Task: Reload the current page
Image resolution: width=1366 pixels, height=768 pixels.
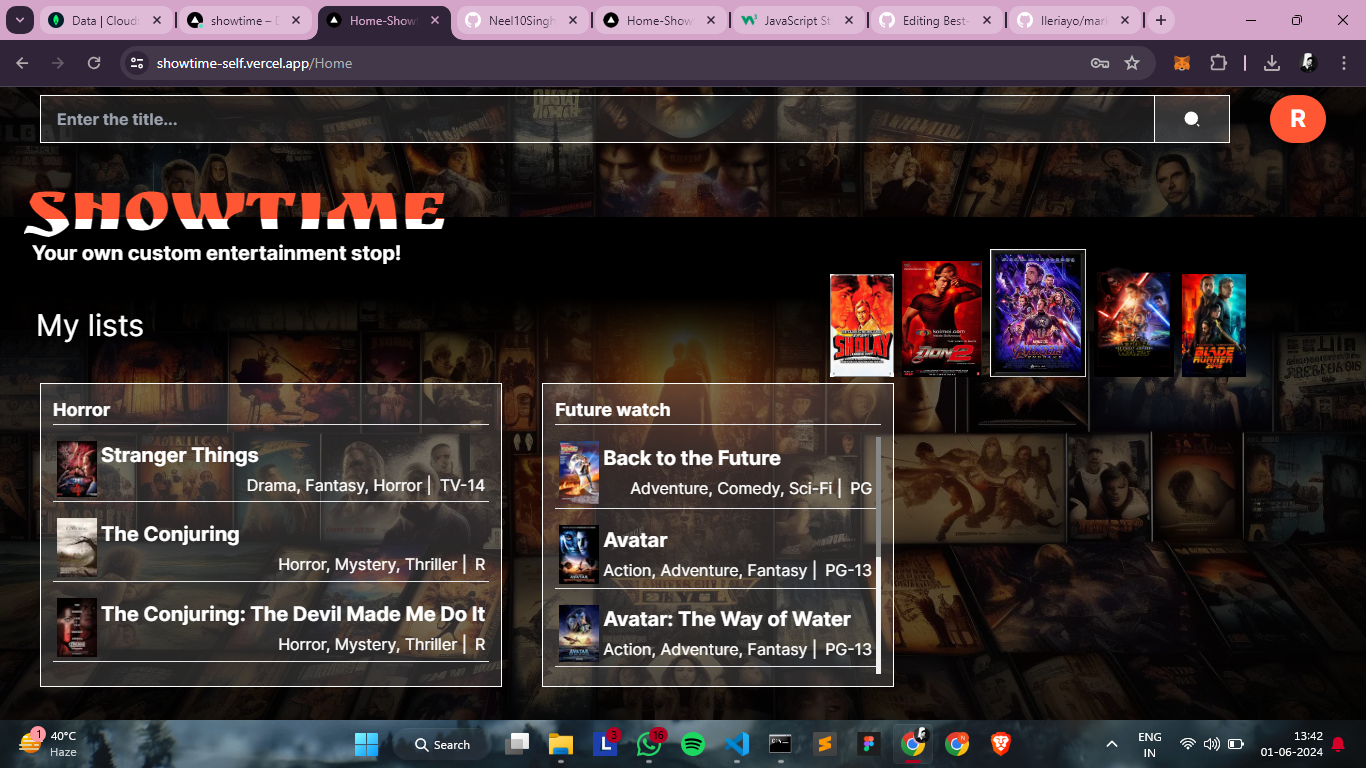Action: [x=94, y=63]
